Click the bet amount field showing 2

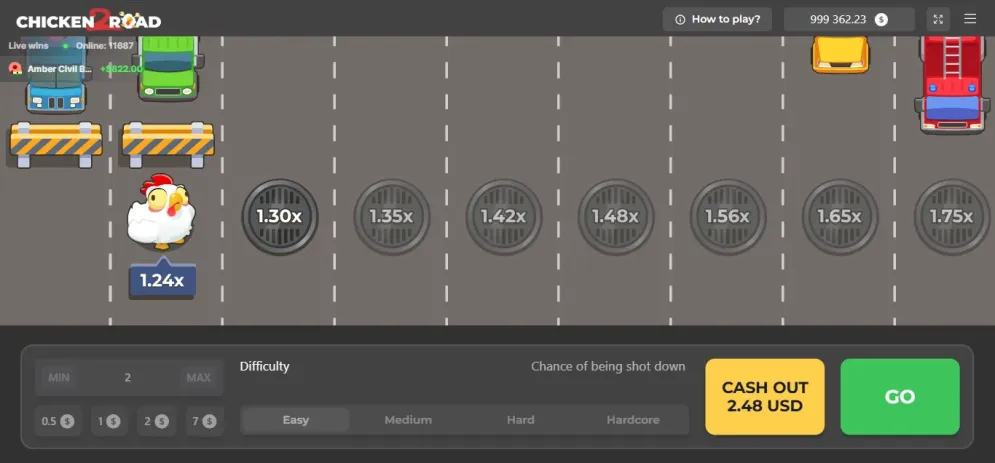(x=128, y=377)
